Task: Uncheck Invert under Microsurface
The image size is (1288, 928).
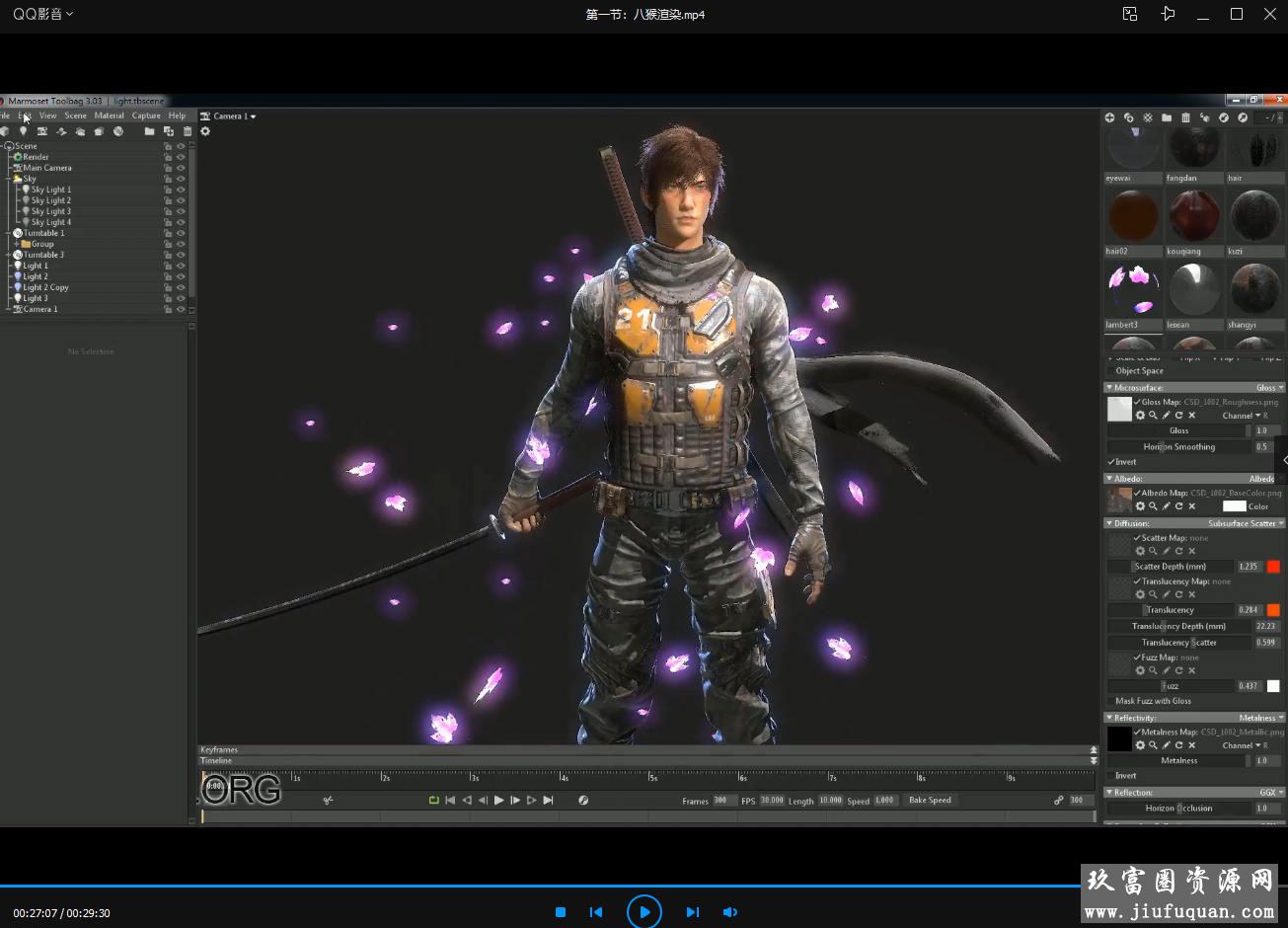Action: click(1110, 462)
